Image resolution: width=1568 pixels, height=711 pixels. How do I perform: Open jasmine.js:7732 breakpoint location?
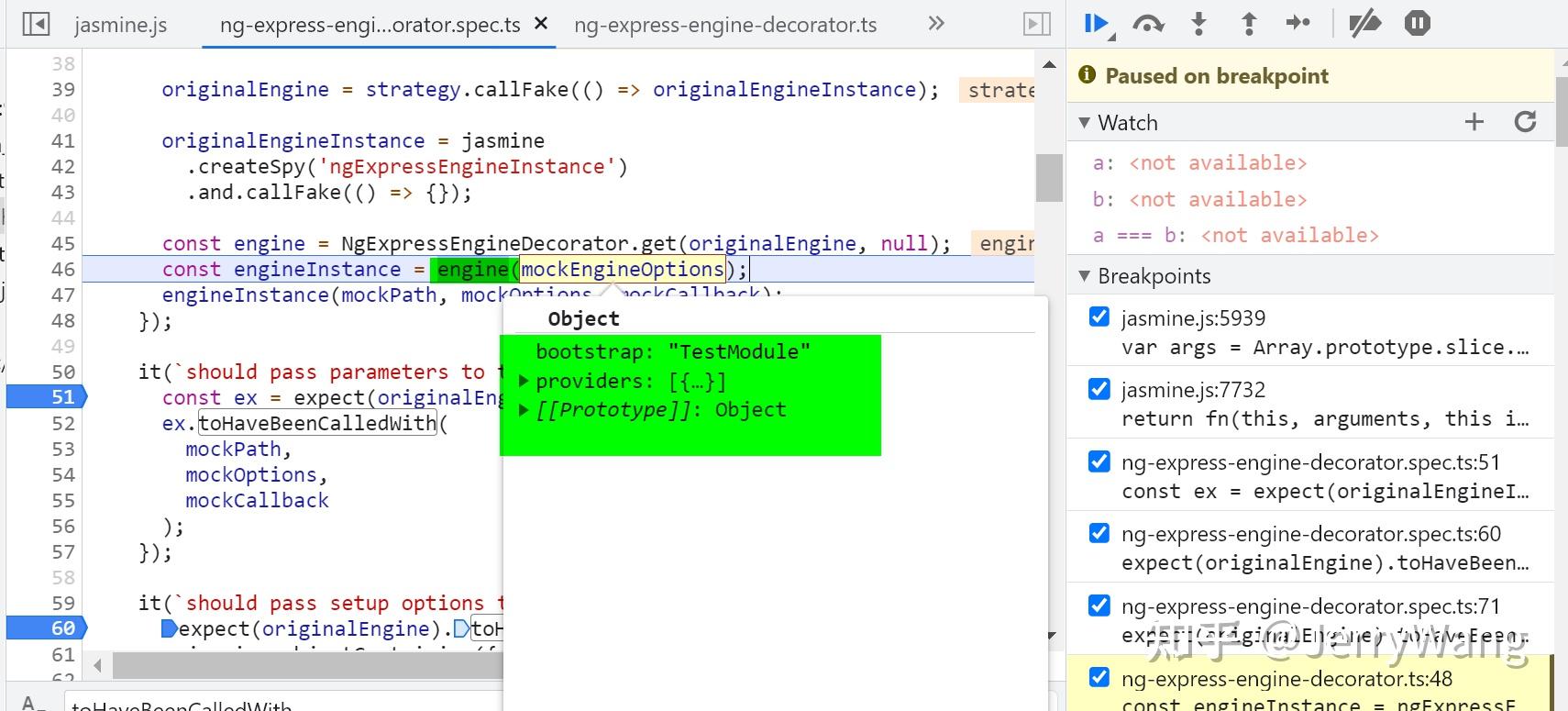point(1193,390)
